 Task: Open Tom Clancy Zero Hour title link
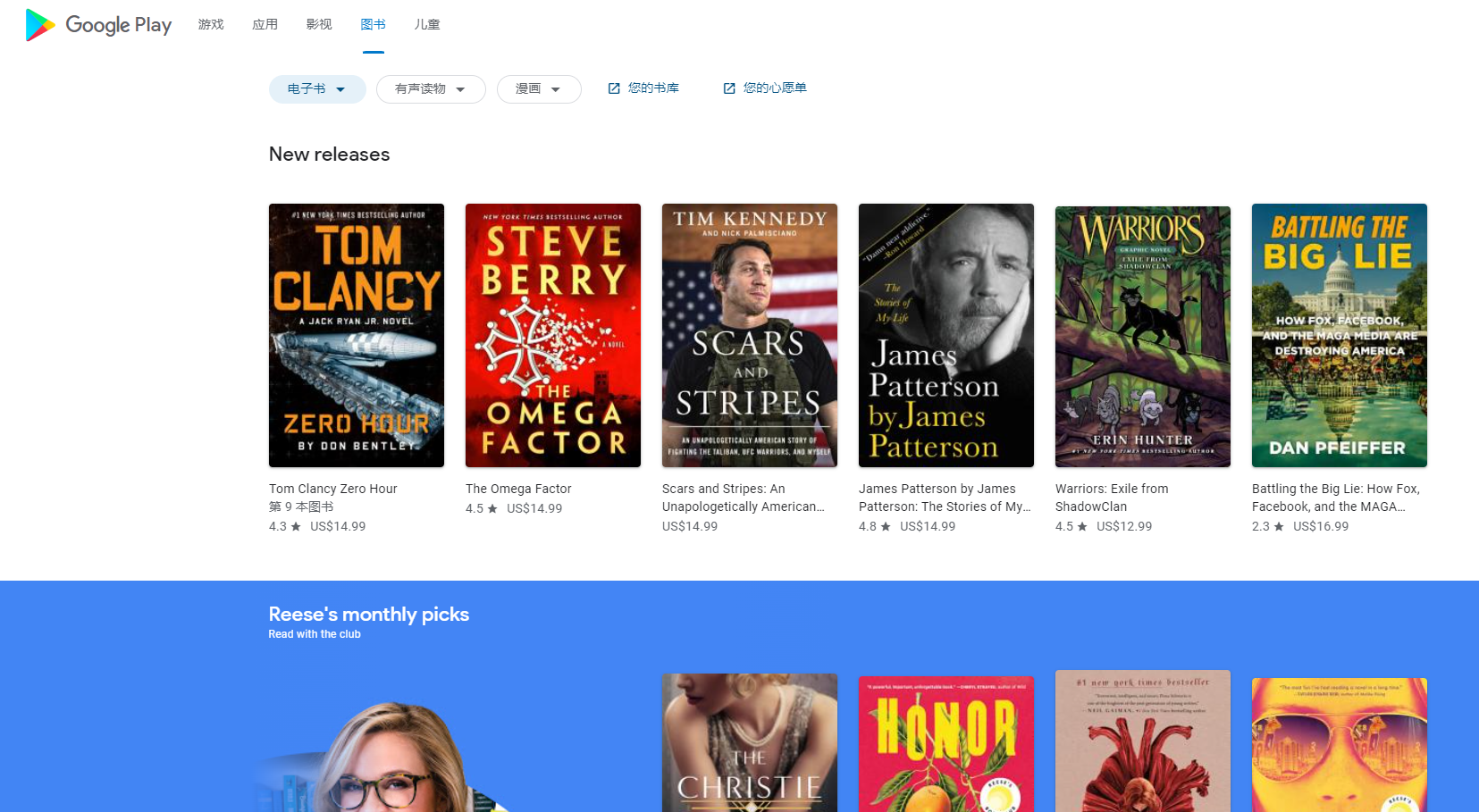point(333,489)
